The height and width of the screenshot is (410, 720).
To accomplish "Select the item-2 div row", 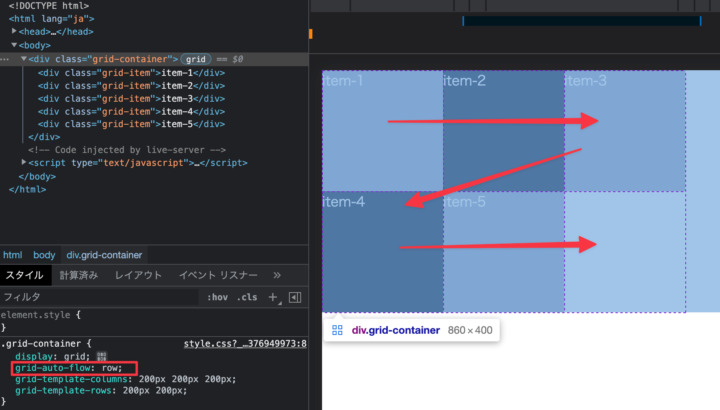I will 131,85.
